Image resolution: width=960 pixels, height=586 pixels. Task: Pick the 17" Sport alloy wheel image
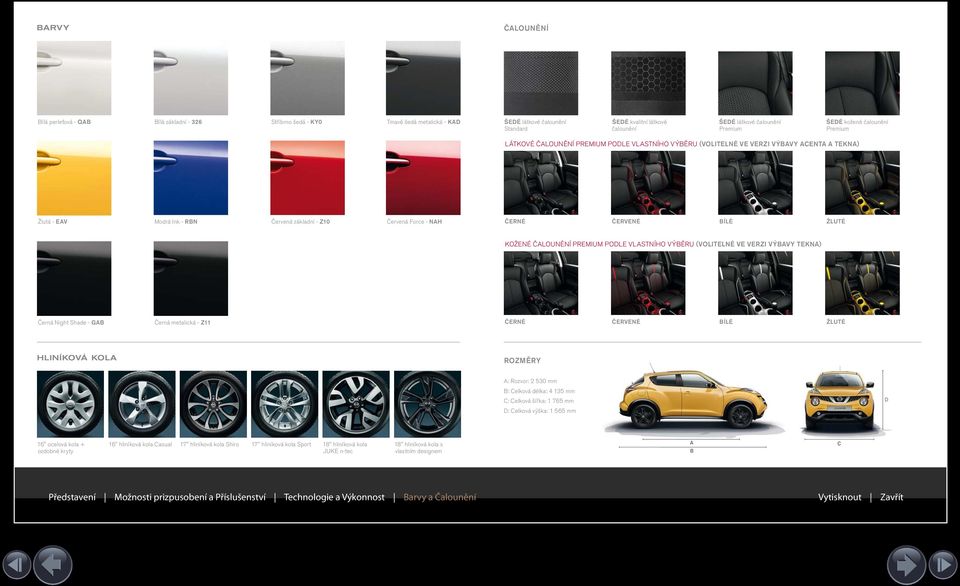coord(285,404)
